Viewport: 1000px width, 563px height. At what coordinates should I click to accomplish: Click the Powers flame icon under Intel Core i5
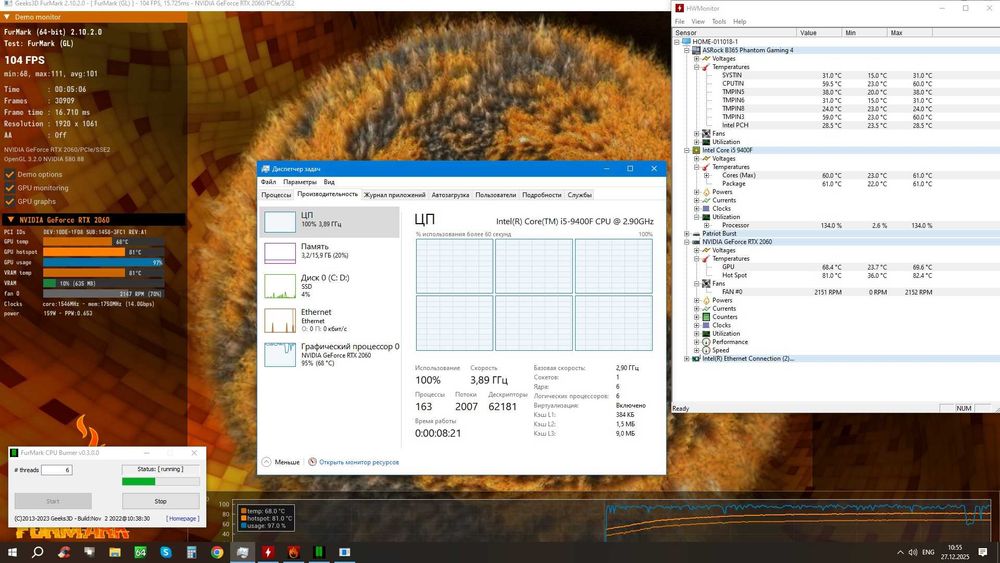[706, 192]
